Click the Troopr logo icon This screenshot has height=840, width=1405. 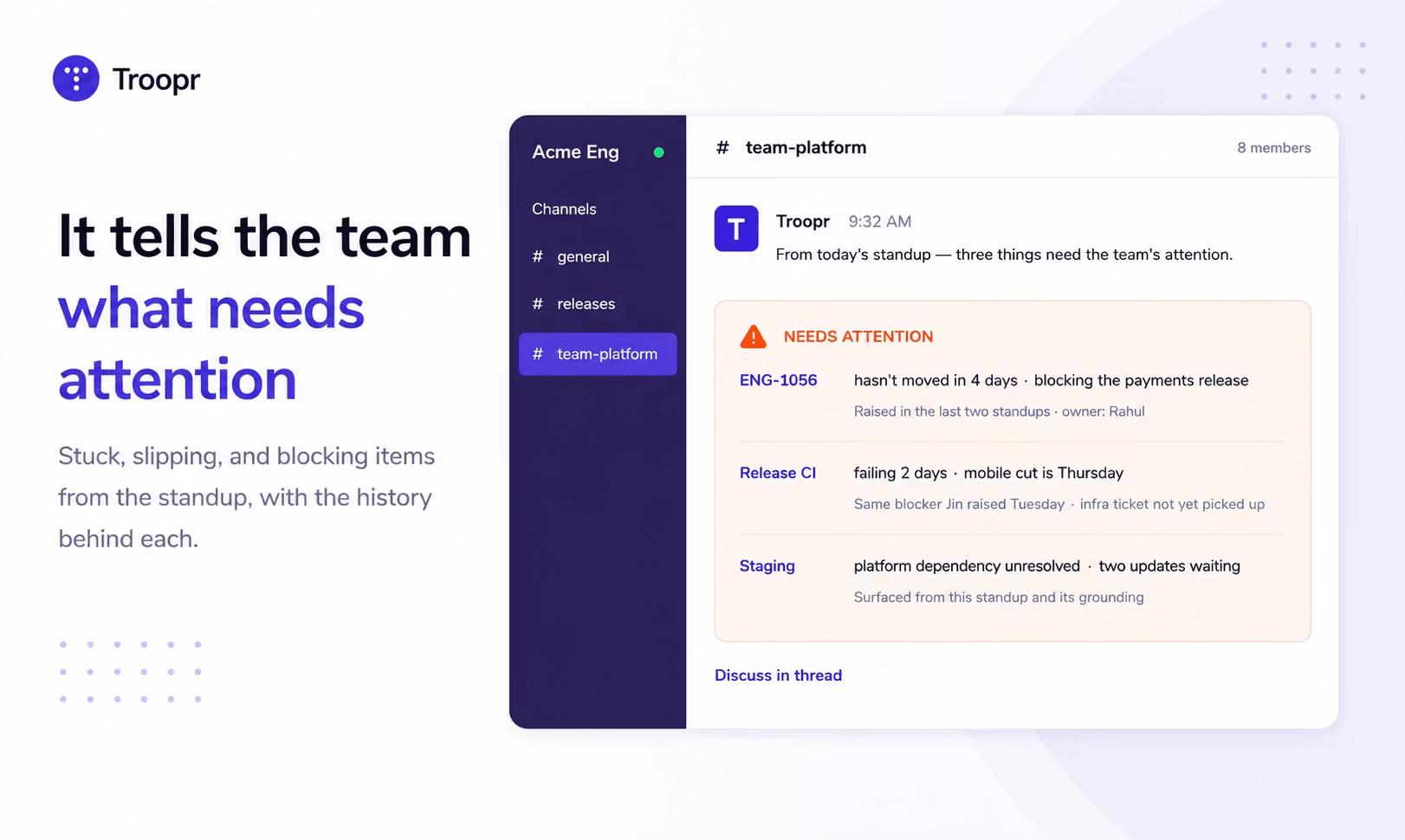pyautogui.click(x=76, y=78)
